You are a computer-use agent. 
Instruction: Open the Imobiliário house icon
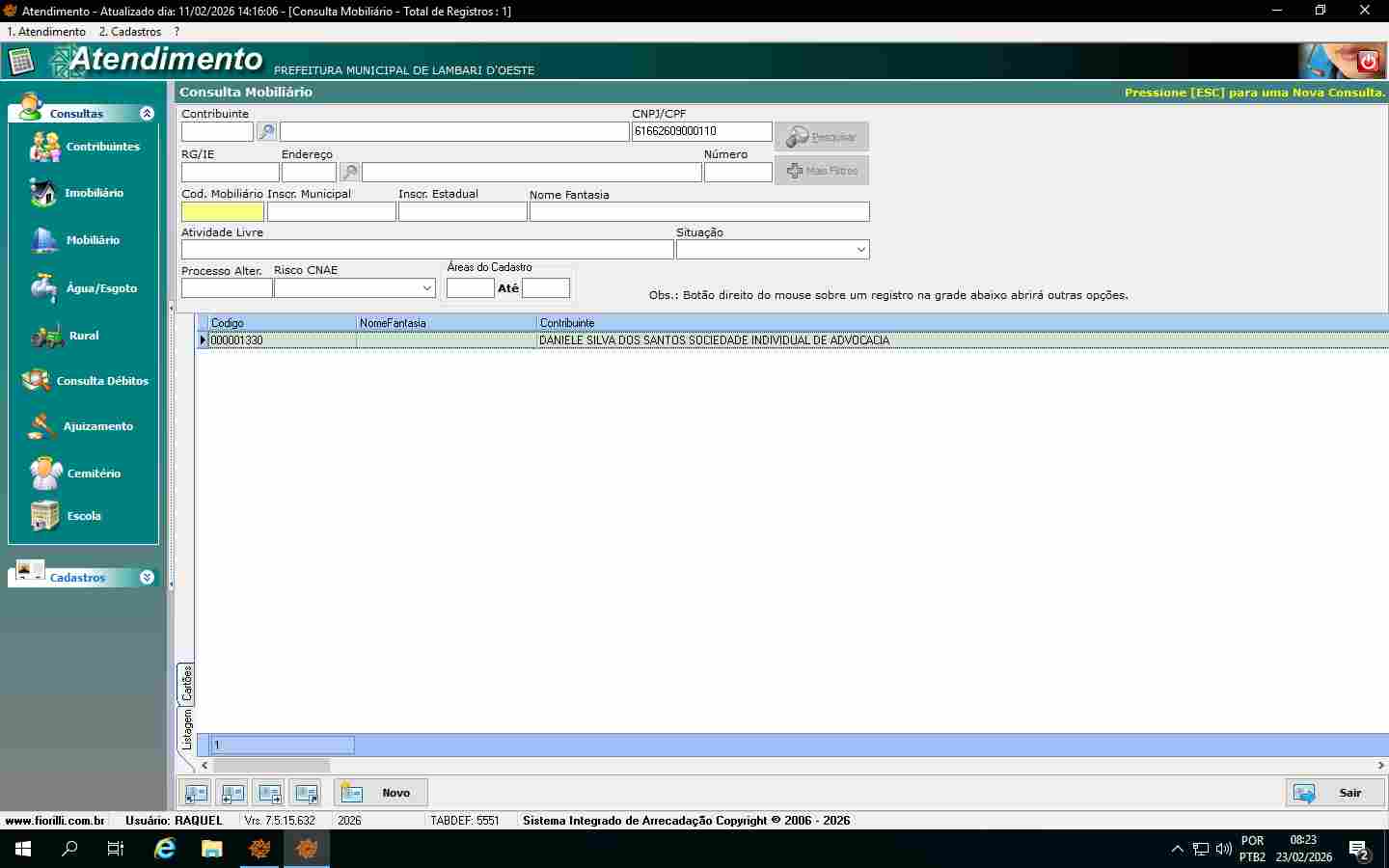43,193
